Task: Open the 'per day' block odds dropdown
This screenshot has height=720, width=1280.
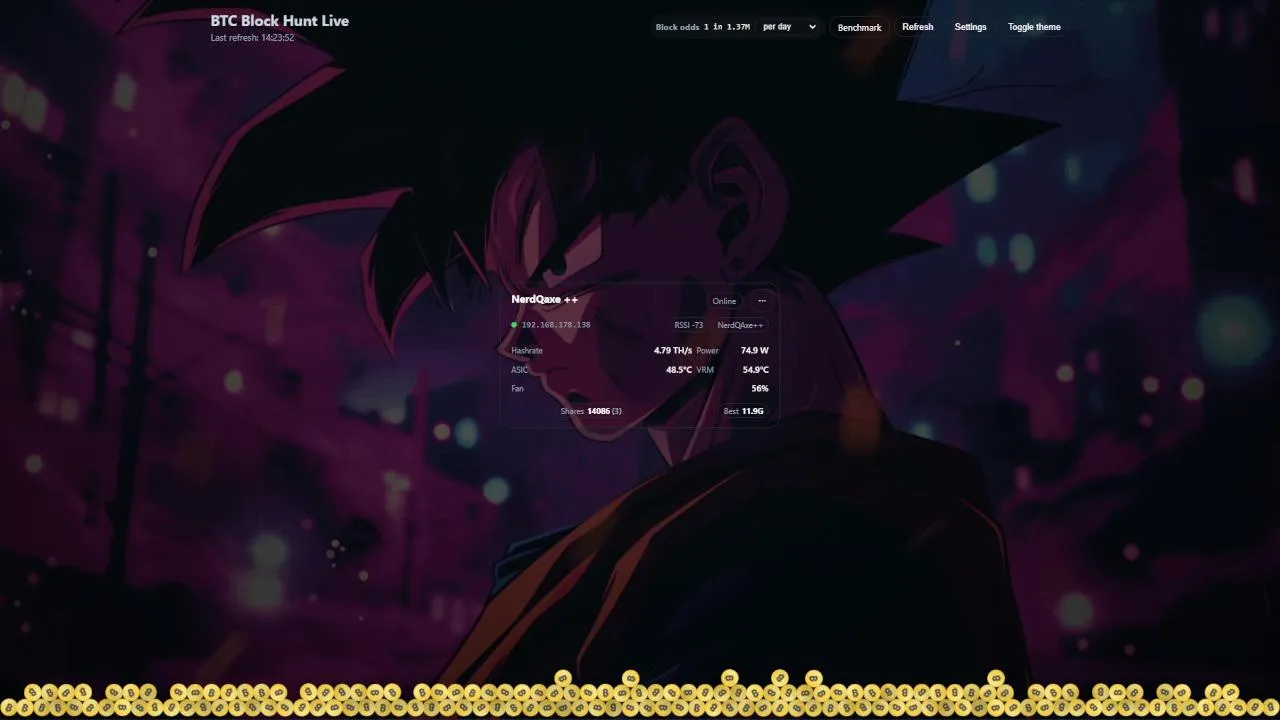Action: [x=789, y=27]
